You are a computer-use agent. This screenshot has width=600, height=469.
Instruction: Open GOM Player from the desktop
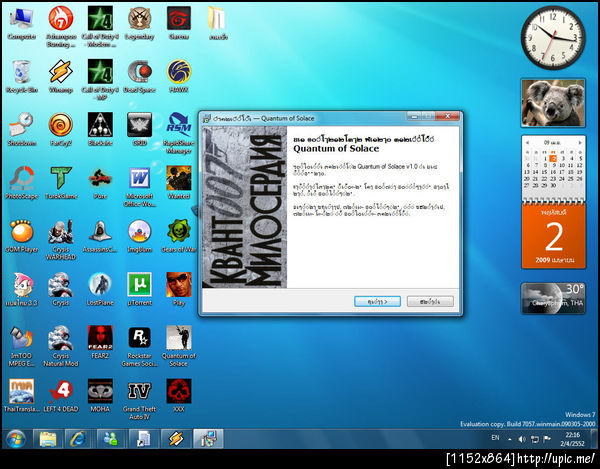[x=21, y=236]
